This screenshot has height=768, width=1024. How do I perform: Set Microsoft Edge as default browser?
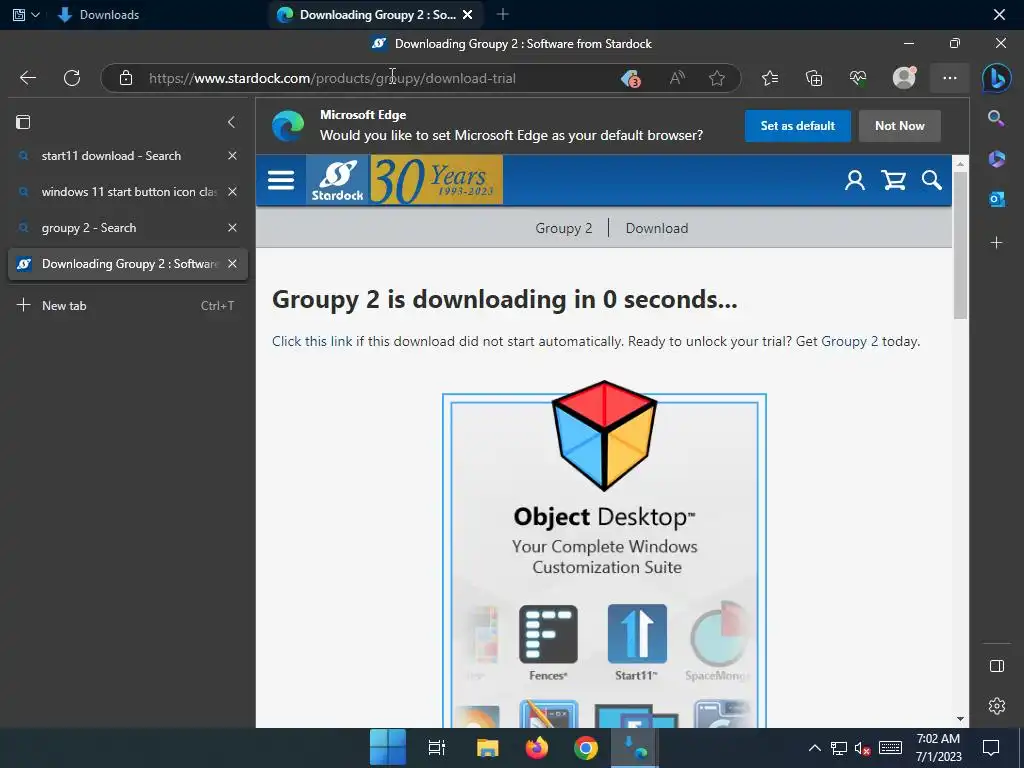797,126
